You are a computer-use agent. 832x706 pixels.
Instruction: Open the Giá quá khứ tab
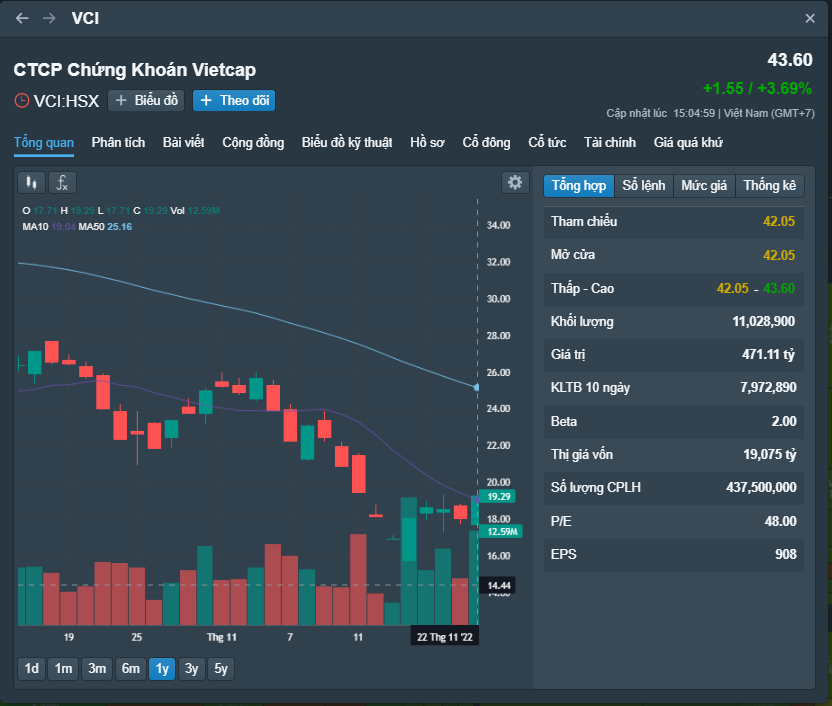pos(688,143)
